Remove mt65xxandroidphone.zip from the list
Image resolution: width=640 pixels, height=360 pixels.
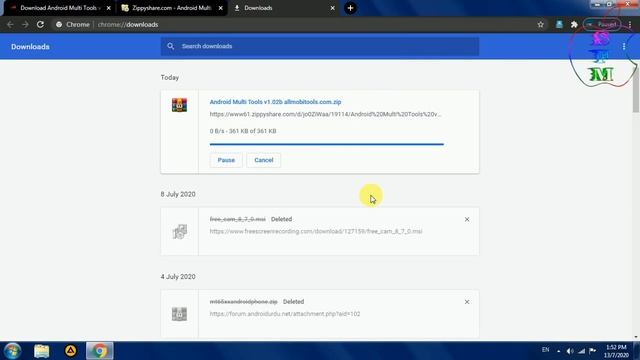(467, 302)
